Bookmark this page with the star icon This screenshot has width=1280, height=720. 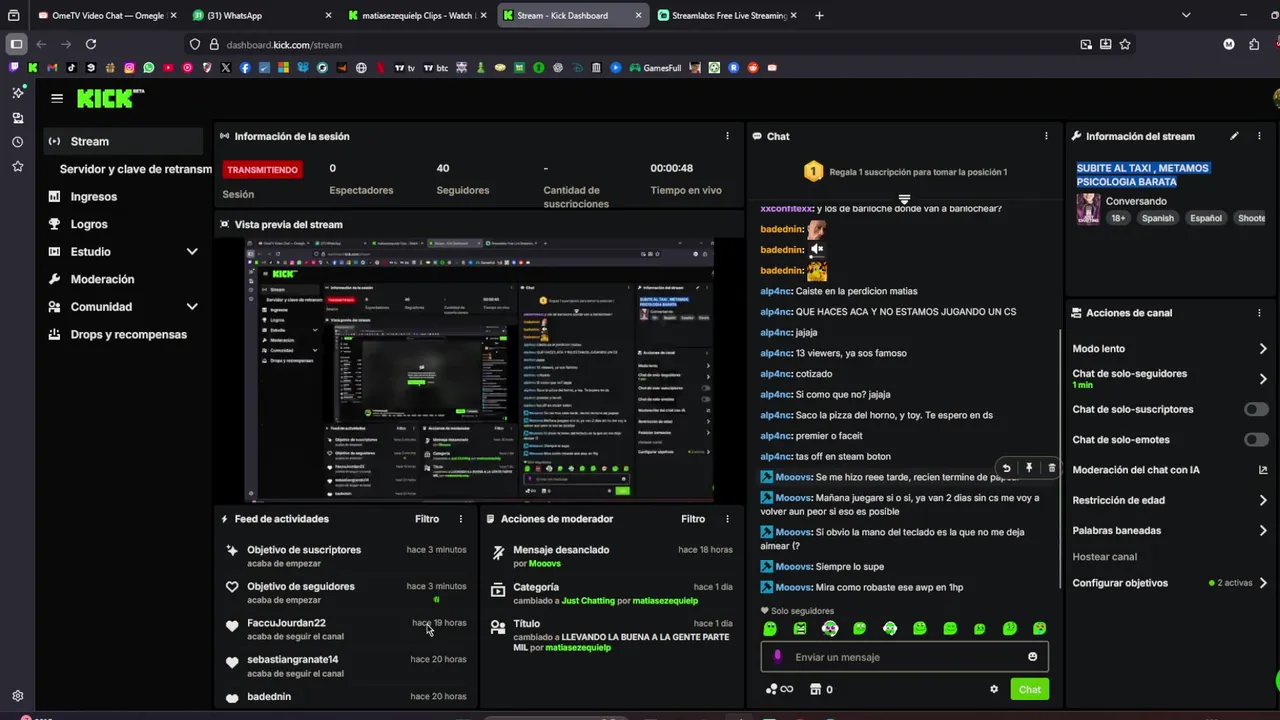(1125, 44)
